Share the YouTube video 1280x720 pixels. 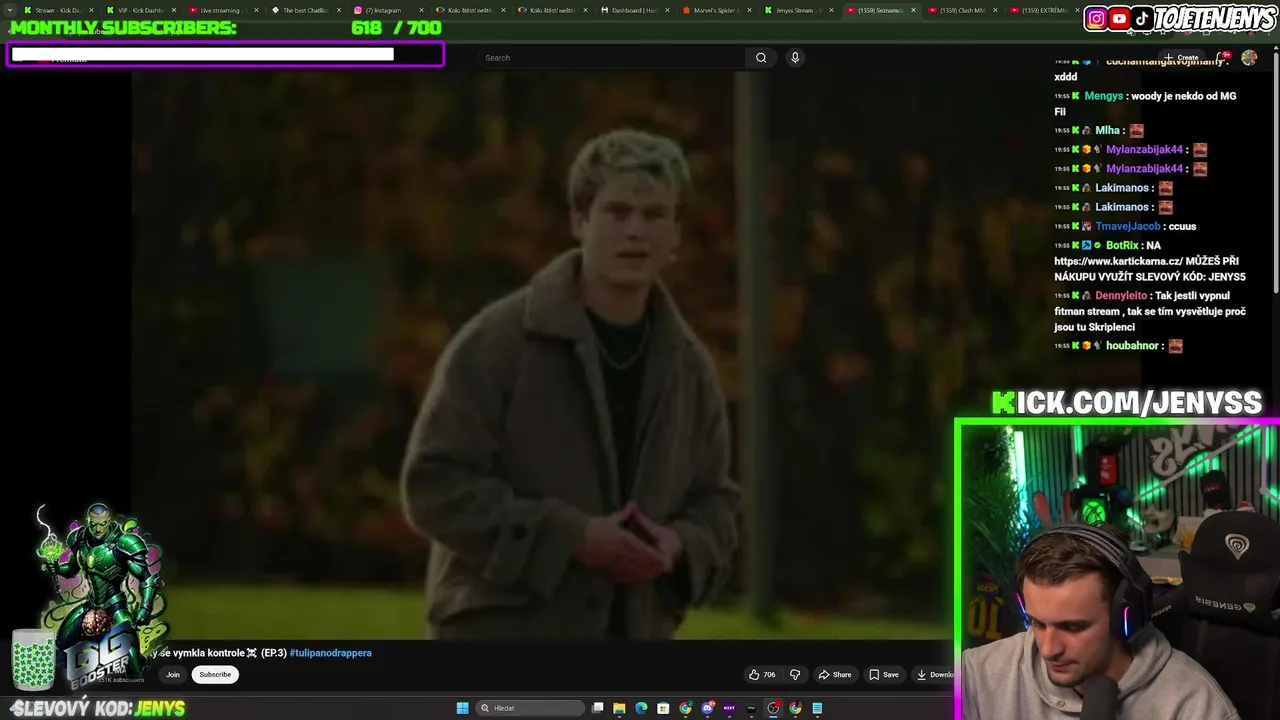tap(835, 675)
